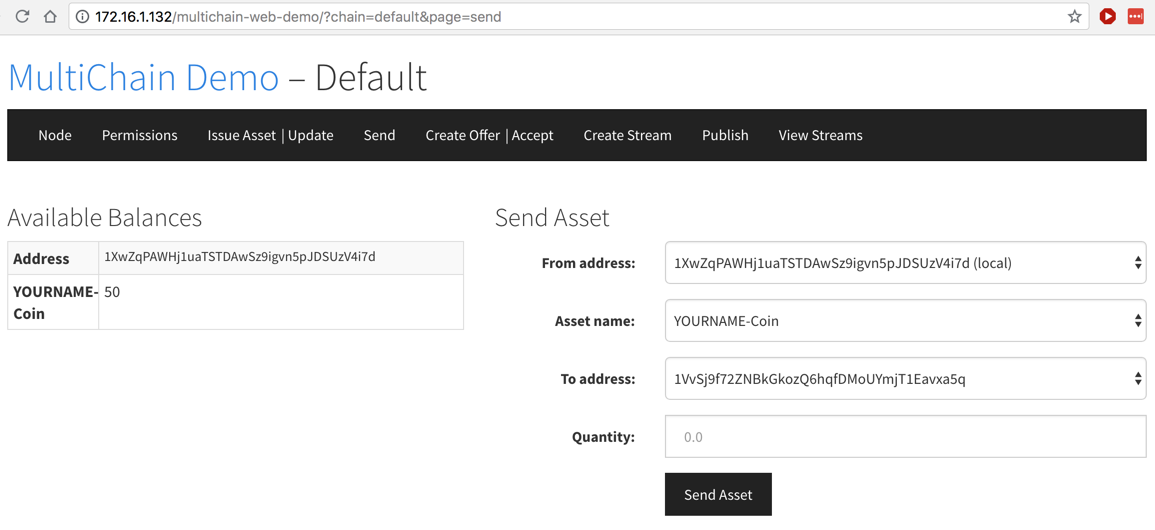This screenshot has width=1155, height=530.
Task: Open the Create Stream page
Action: click(627, 135)
